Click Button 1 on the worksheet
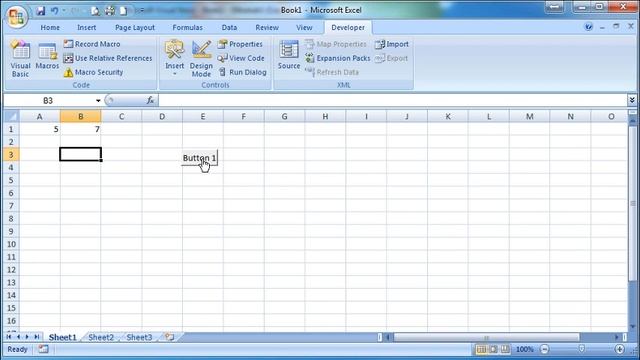This screenshot has width=640, height=360. tap(200, 158)
